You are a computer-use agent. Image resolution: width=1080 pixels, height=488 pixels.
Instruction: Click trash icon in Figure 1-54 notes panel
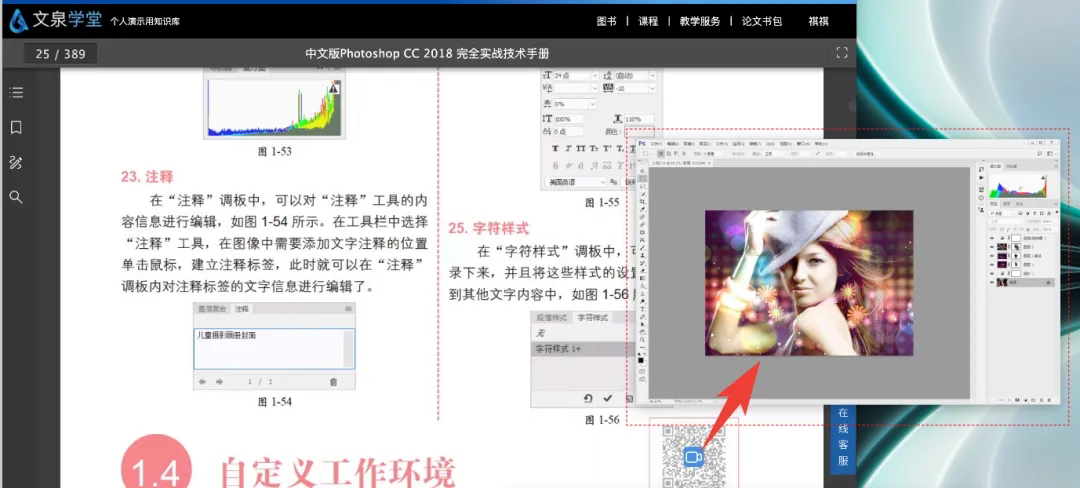[x=333, y=381]
